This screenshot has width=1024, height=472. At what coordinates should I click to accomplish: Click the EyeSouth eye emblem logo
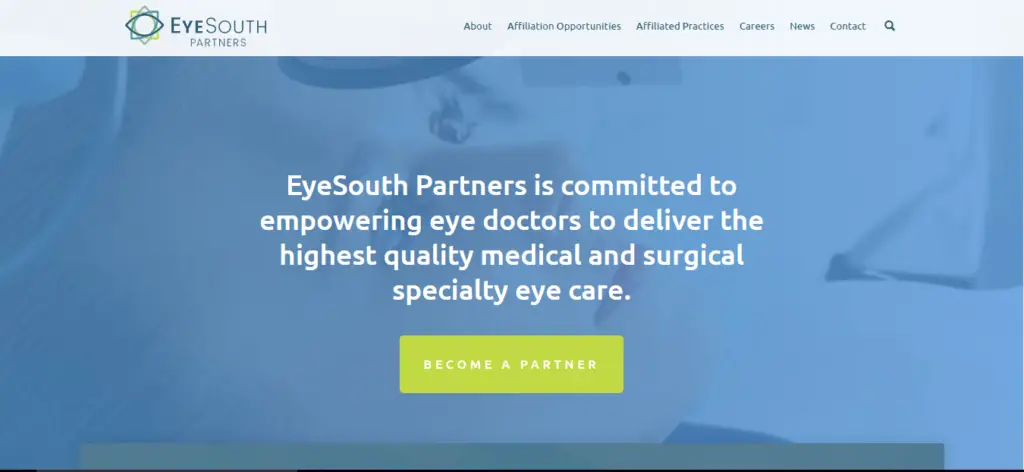click(144, 25)
